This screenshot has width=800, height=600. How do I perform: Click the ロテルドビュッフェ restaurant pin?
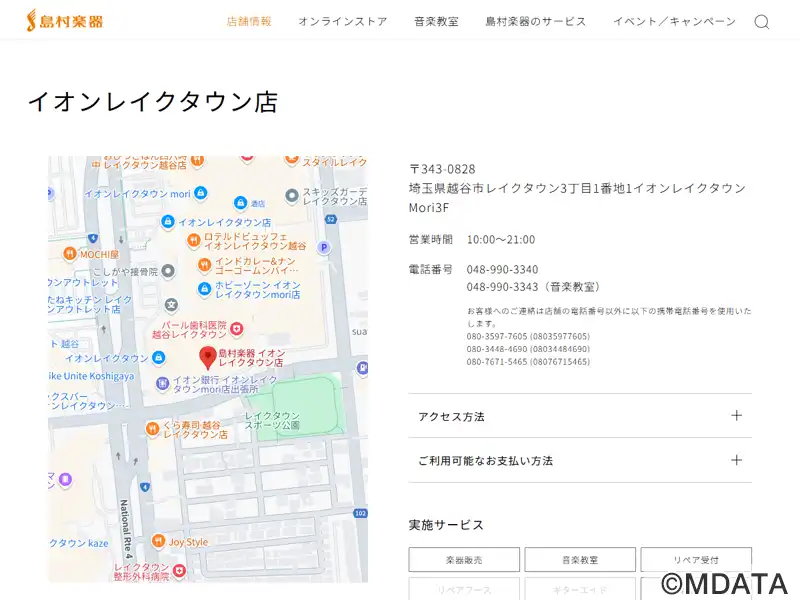point(193,240)
